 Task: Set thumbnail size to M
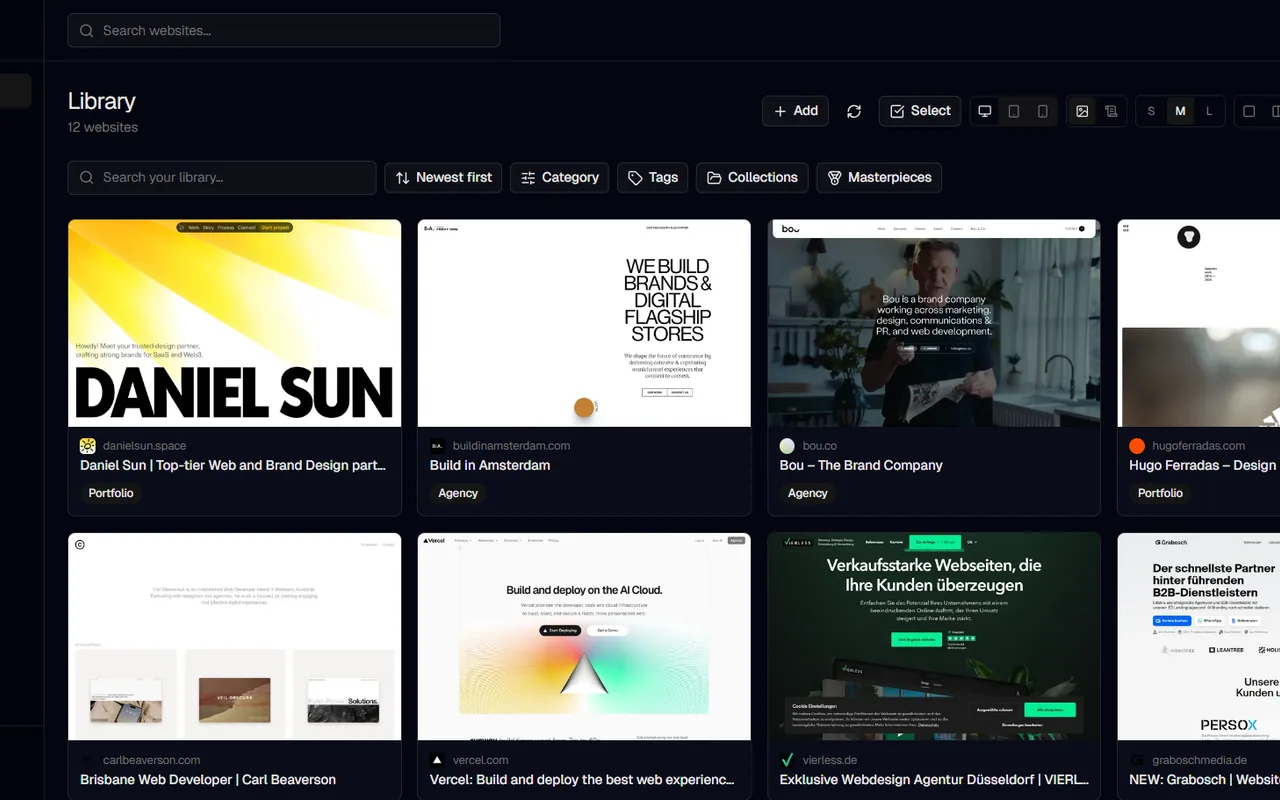click(1180, 111)
